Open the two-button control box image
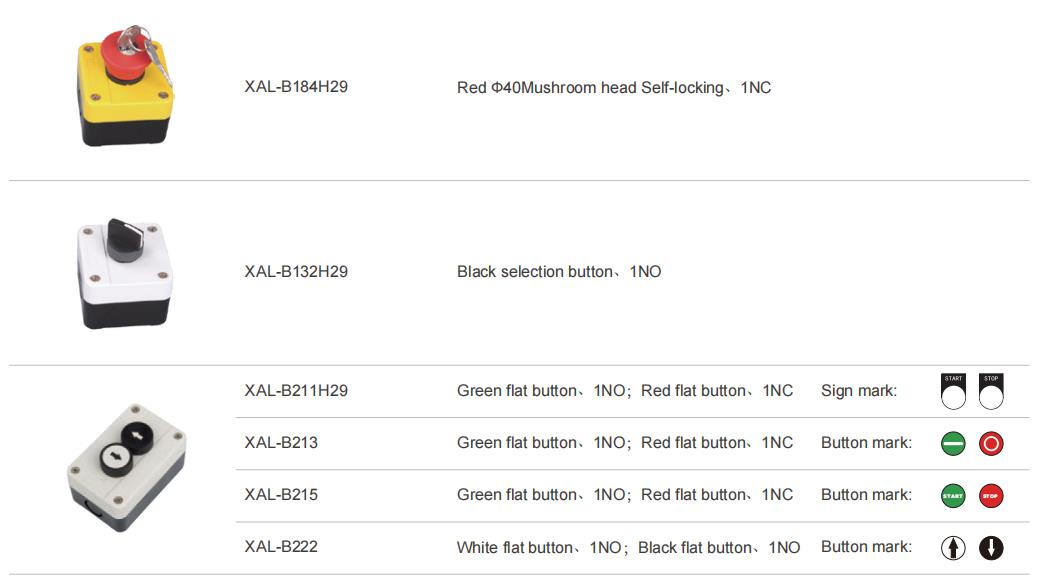The height and width of the screenshot is (580, 1044). point(127,467)
